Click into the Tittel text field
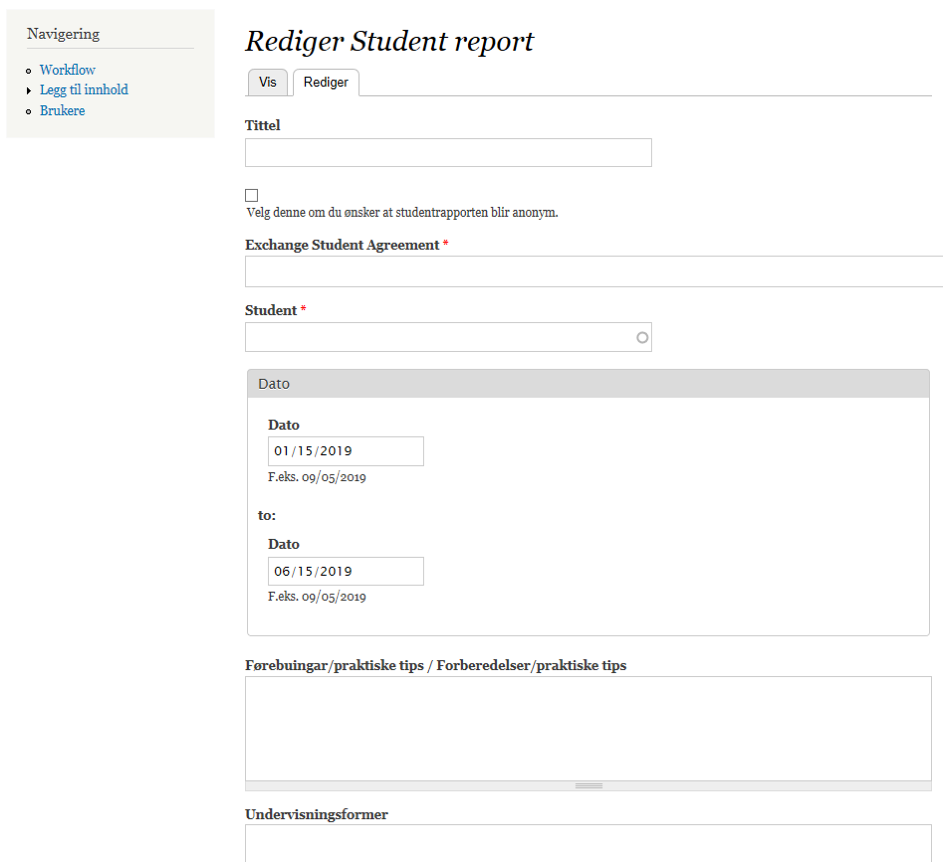Image resolution: width=943 pixels, height=862 pixels. pyautogui.click(x=448, y=152)
